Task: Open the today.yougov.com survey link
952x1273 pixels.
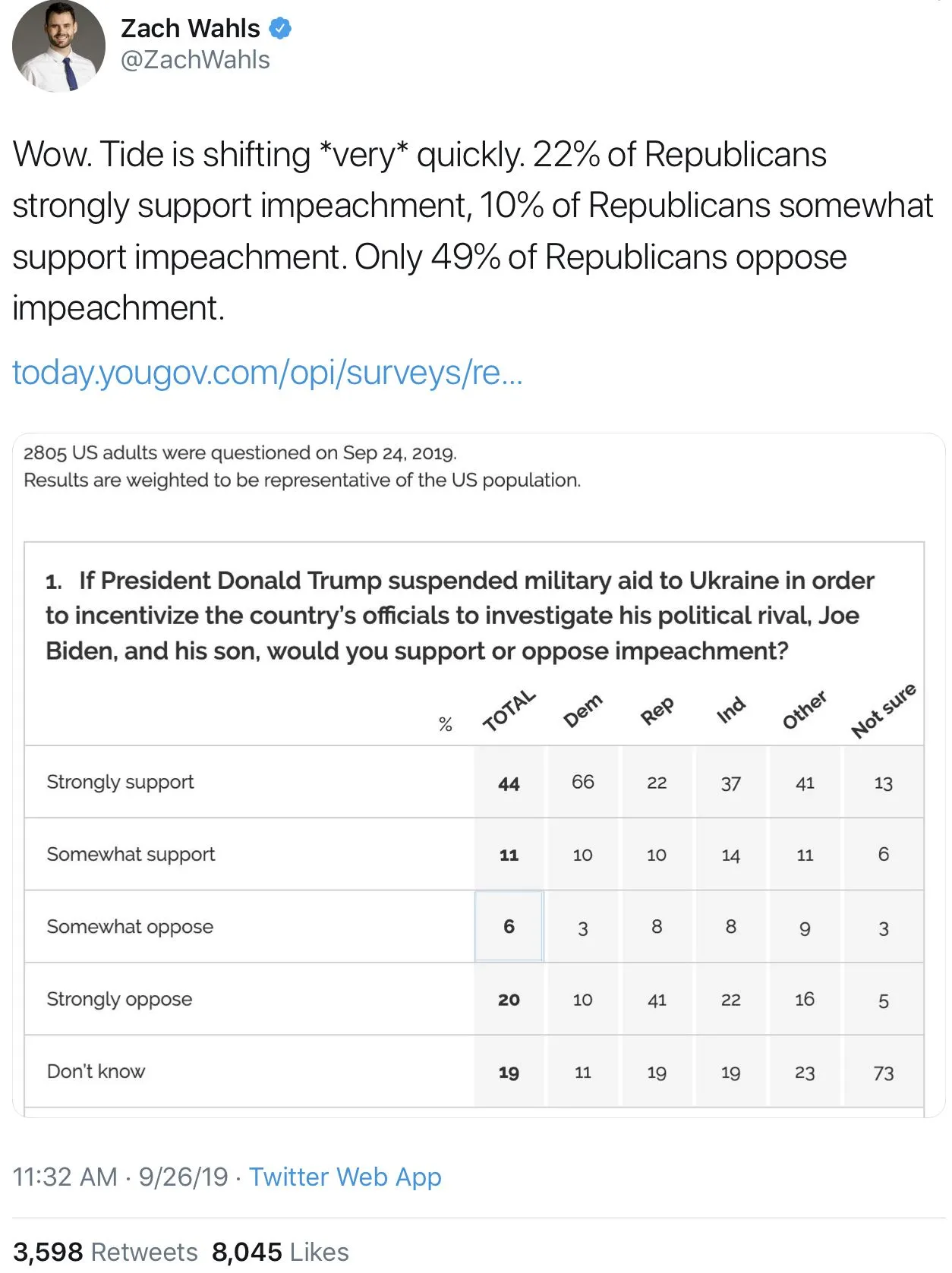Action: pyautogui.click(x=267, y=373)
